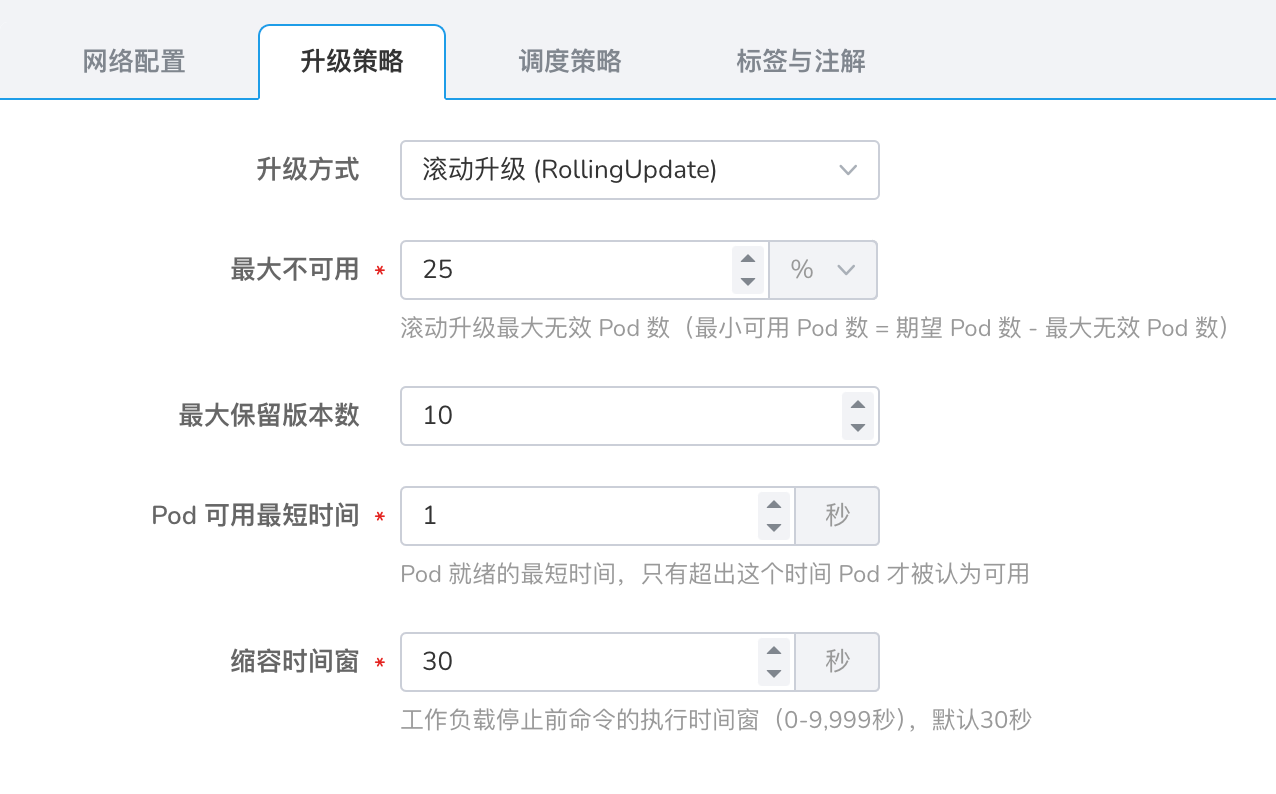Expand the chevron on the 滚动升级 selector
1276x794 pixels.
tap(847, 170)
